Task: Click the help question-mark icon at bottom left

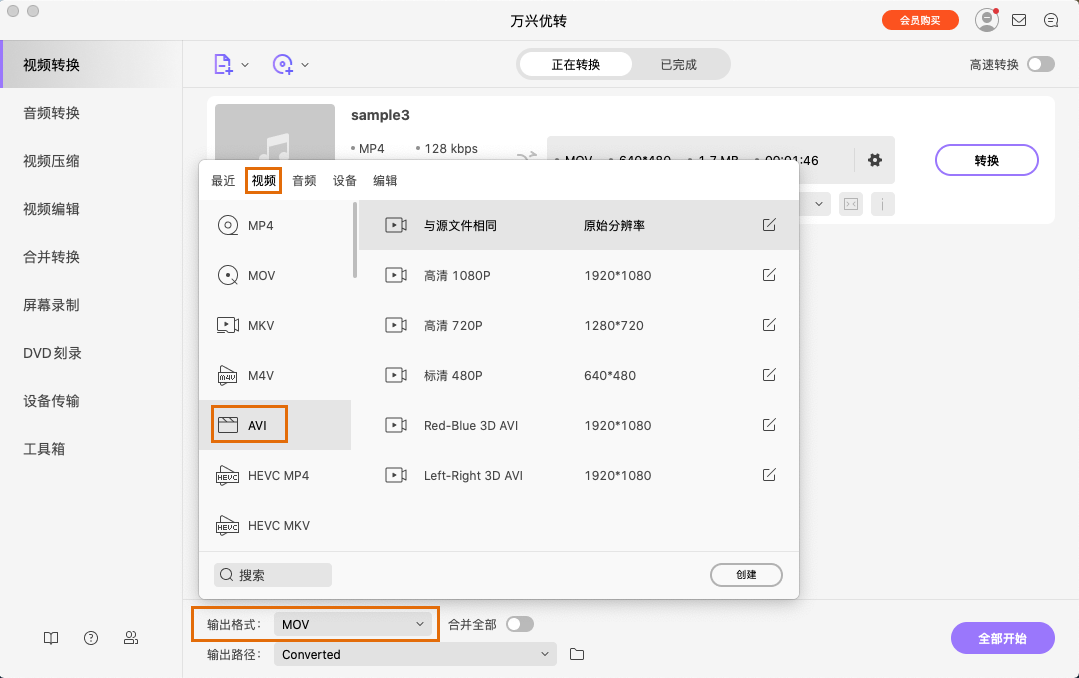Action: pyautogui.click(x=91, y=638)
